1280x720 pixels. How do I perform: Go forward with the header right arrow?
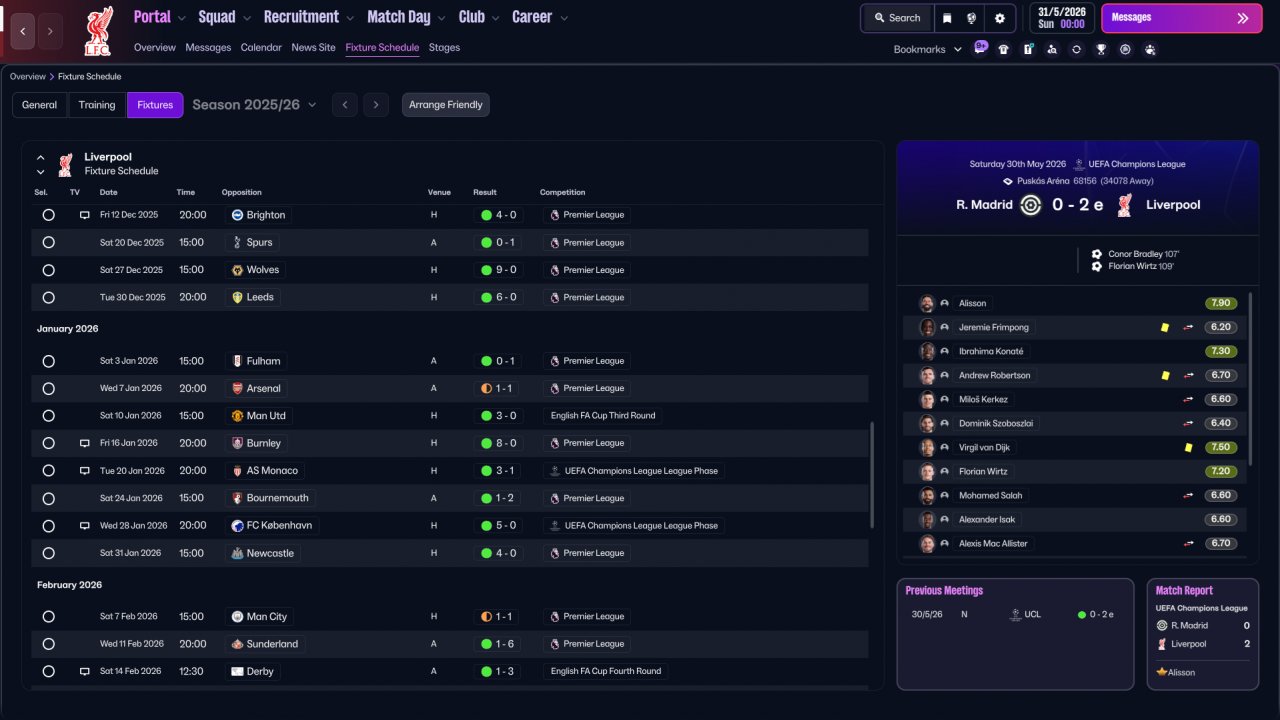coord(50,31)
